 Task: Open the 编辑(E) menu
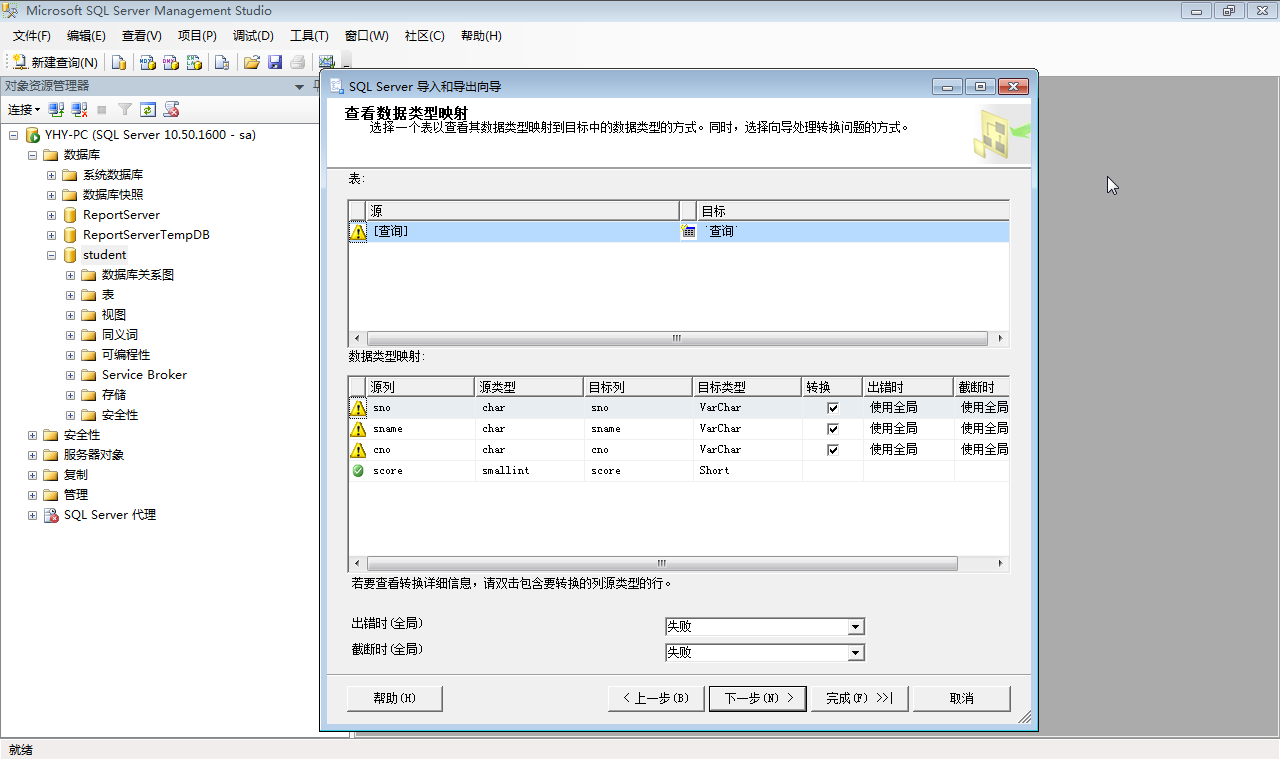pos(86,35)
